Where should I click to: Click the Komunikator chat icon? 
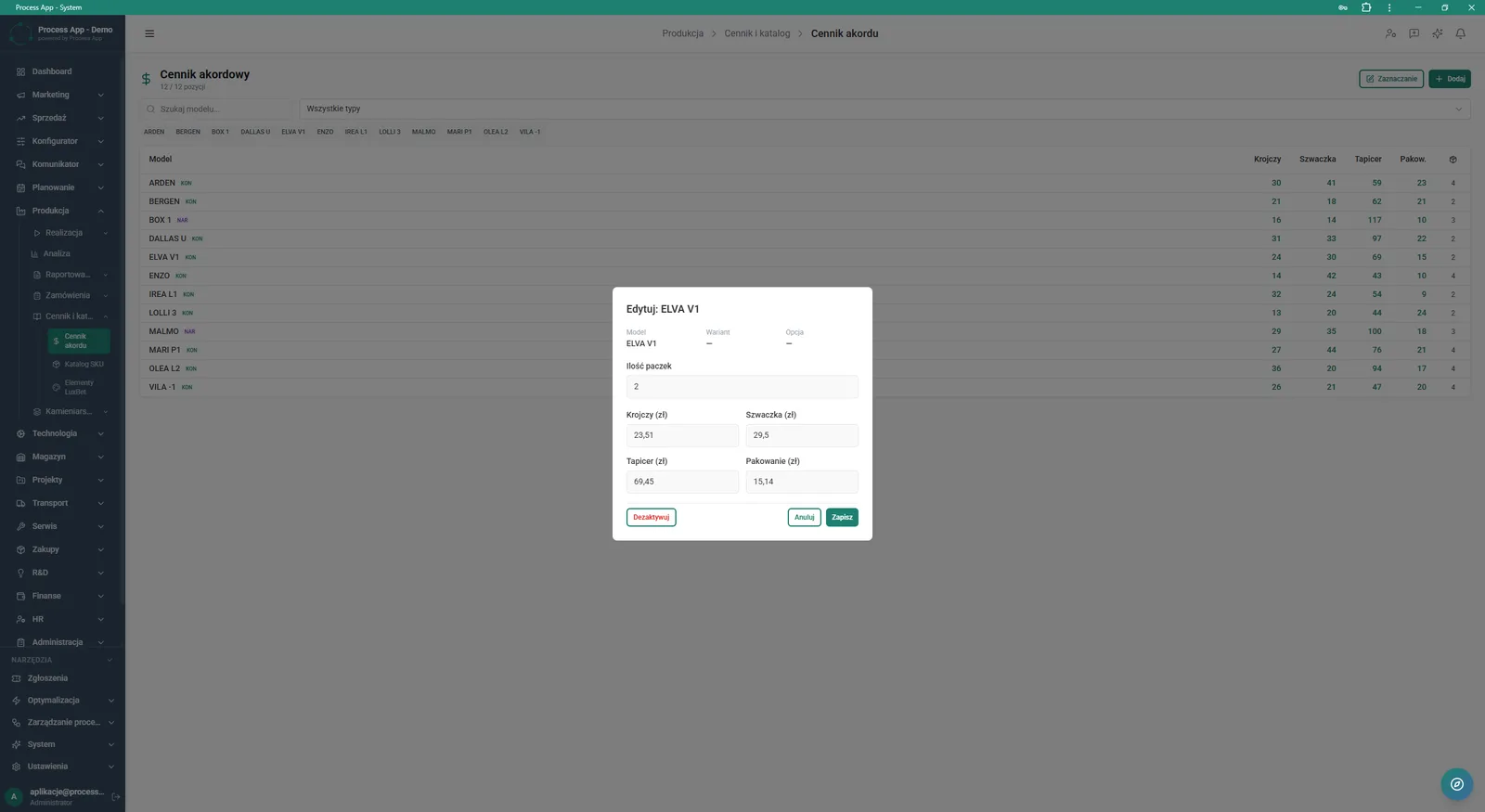click(x=20, y=164)
